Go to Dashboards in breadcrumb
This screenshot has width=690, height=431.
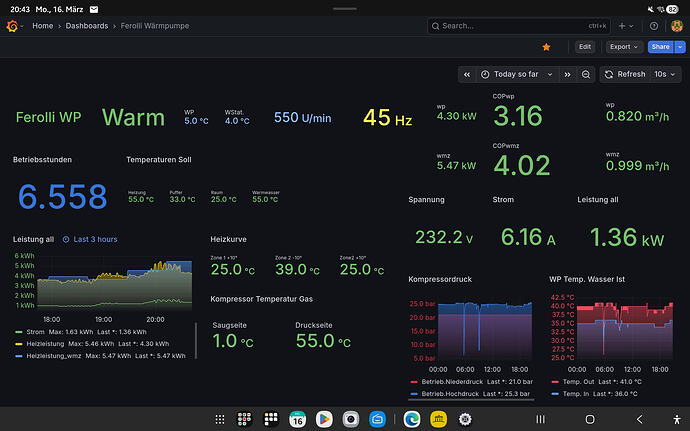click(x=87, y=26)
